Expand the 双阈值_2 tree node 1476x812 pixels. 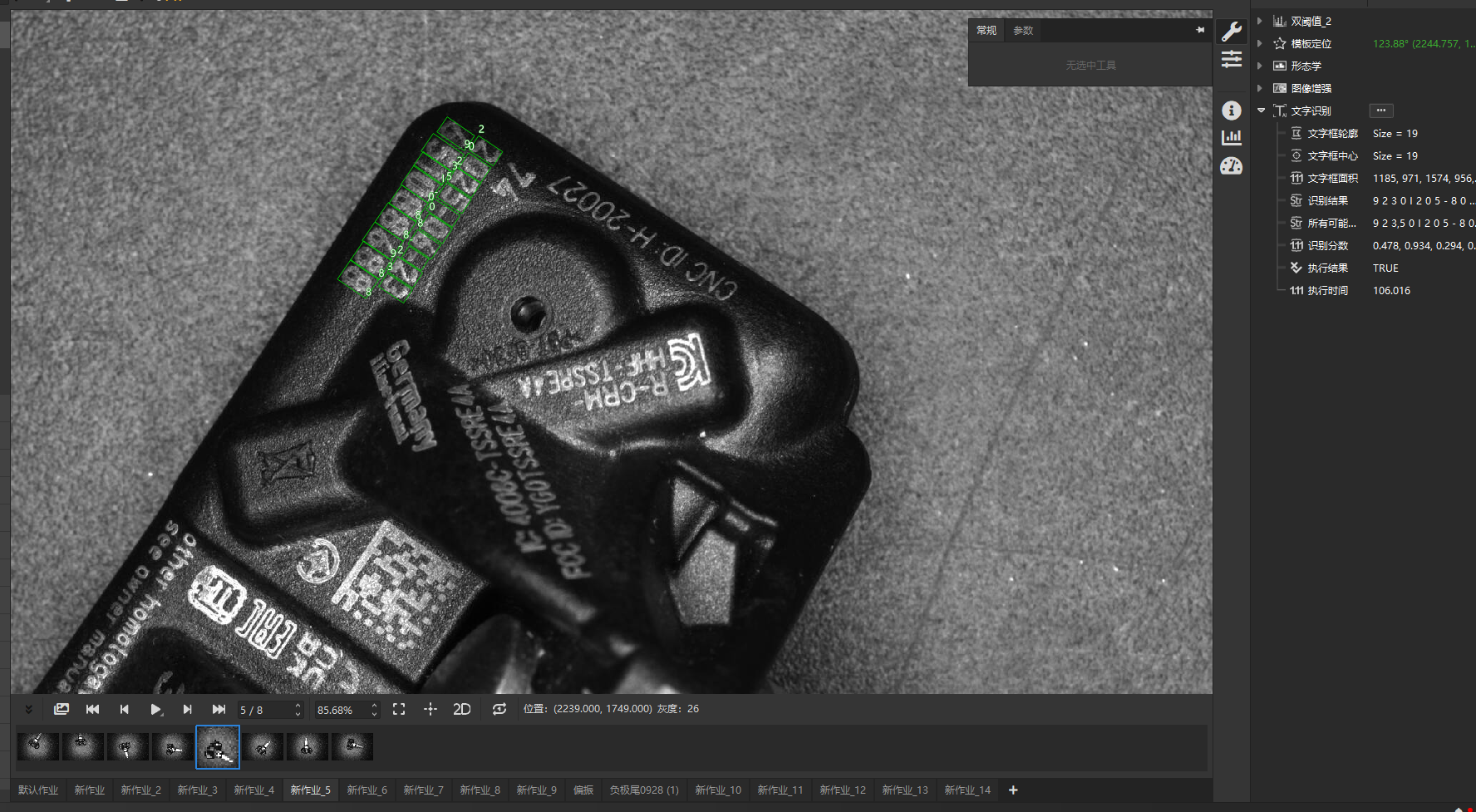[x=1260, y=21]
